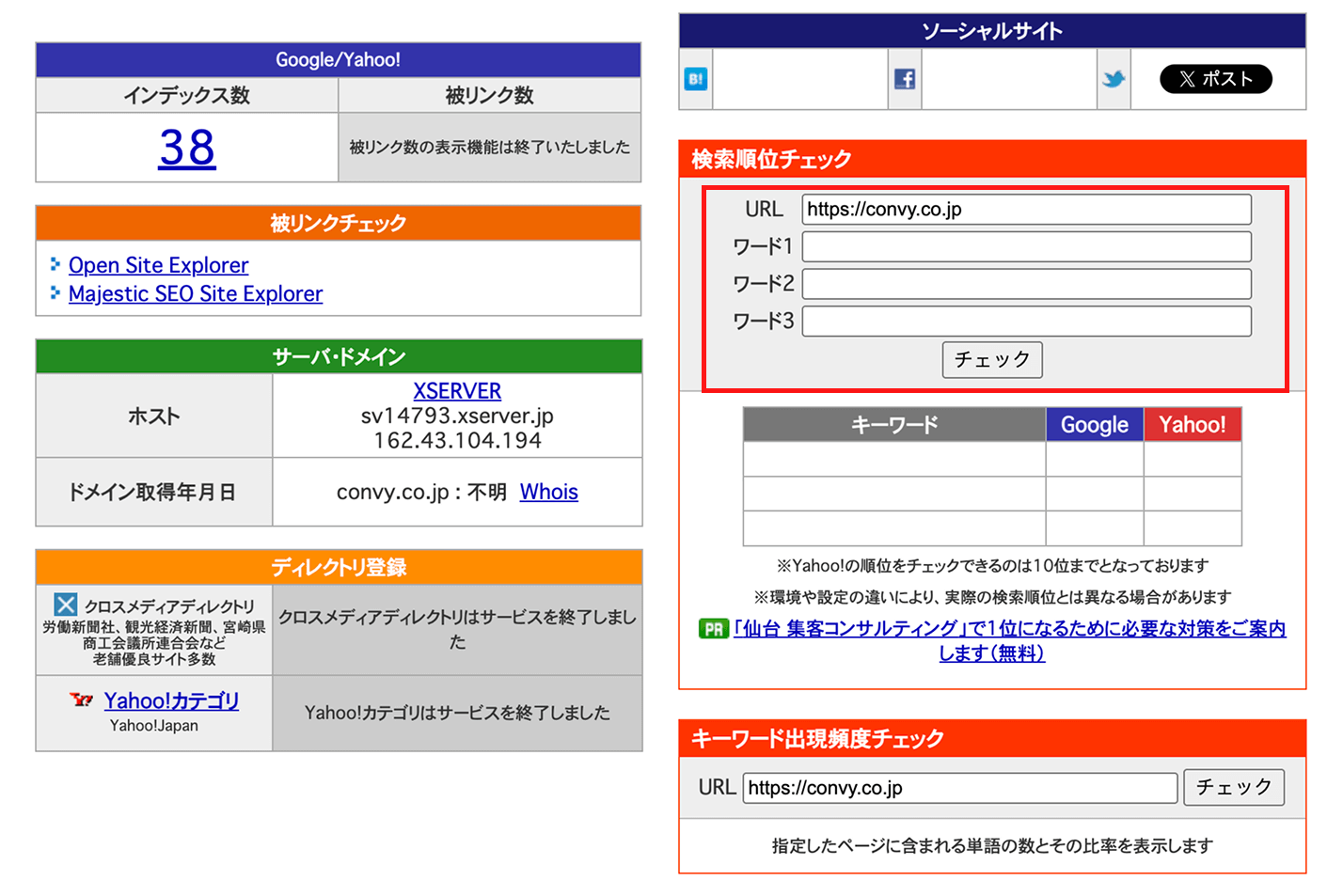The height and width of the screenshot is (896, 1343).
Task: Click the X ポスト button
Action: [1216, 79]
